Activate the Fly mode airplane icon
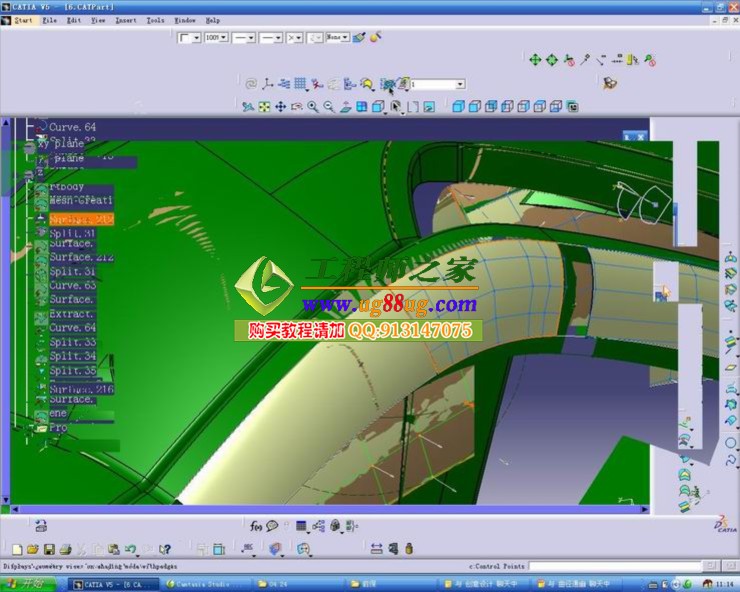This screenshot has width=740, height=592. click(247, 107)
